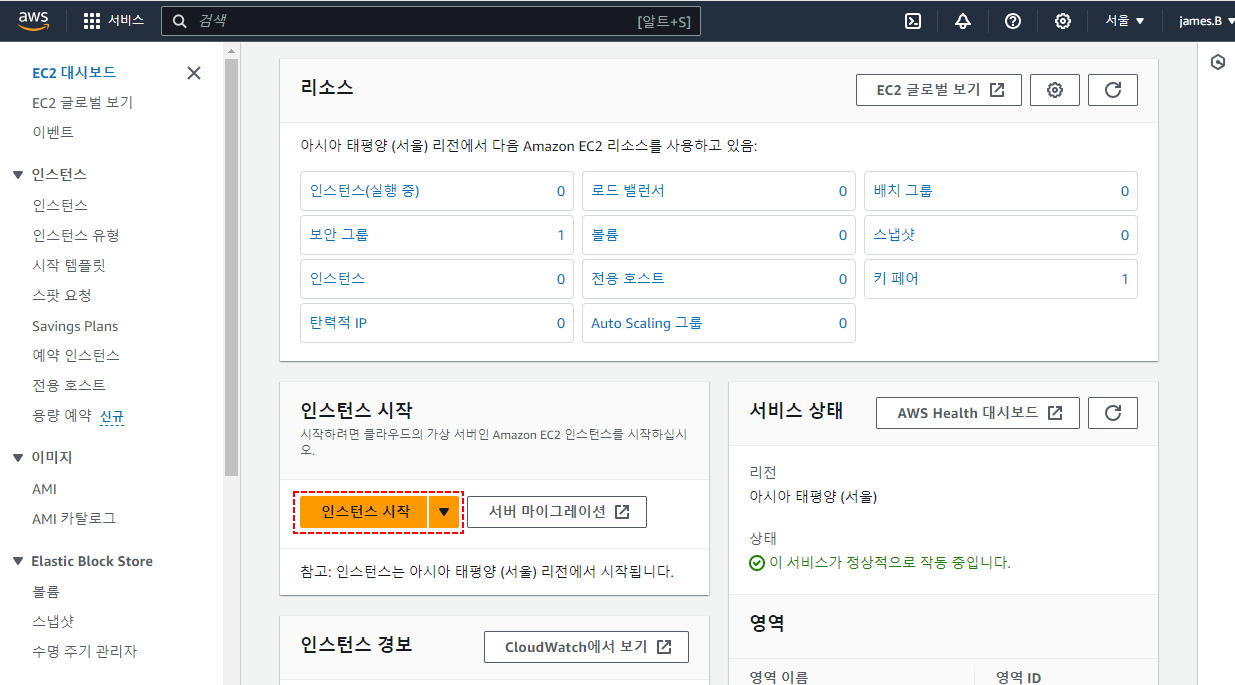Image resolution: width=1235 pixels, height=685 pixels.
Task: Open the top bar settings gear
Action: click(1063, 21)
